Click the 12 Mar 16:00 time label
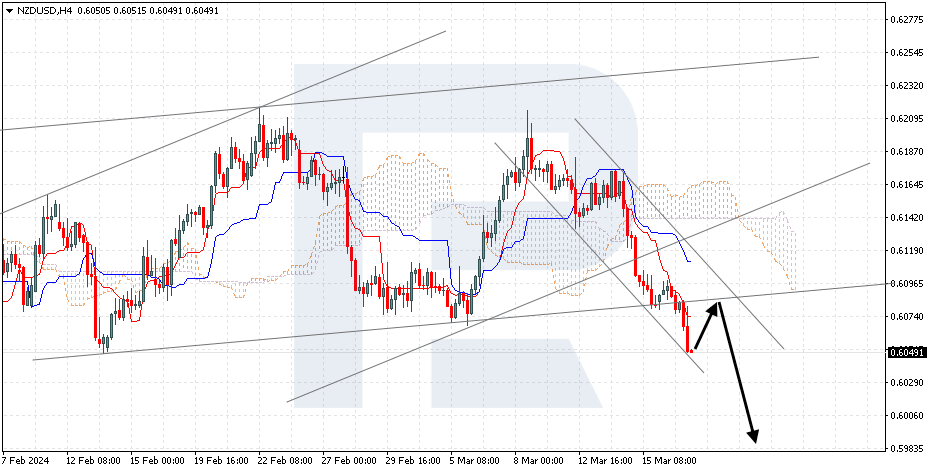 (x=604, y=460)
